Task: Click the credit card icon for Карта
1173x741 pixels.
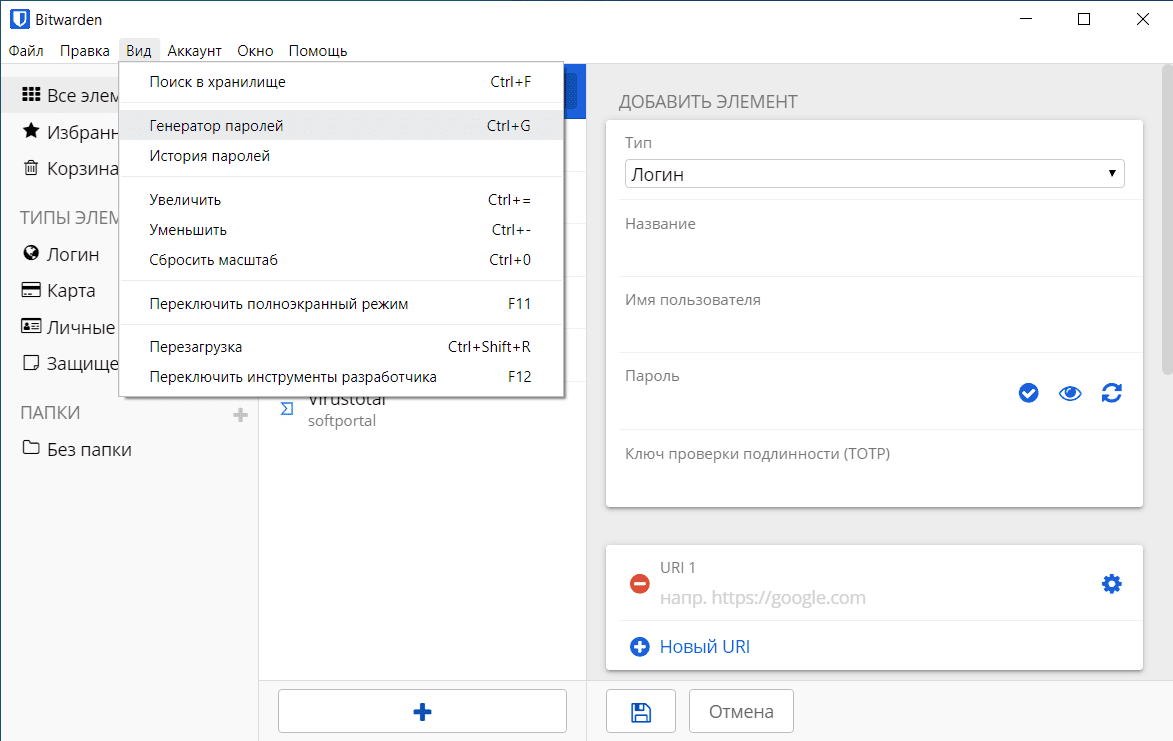Action: (x=31, y=289)
